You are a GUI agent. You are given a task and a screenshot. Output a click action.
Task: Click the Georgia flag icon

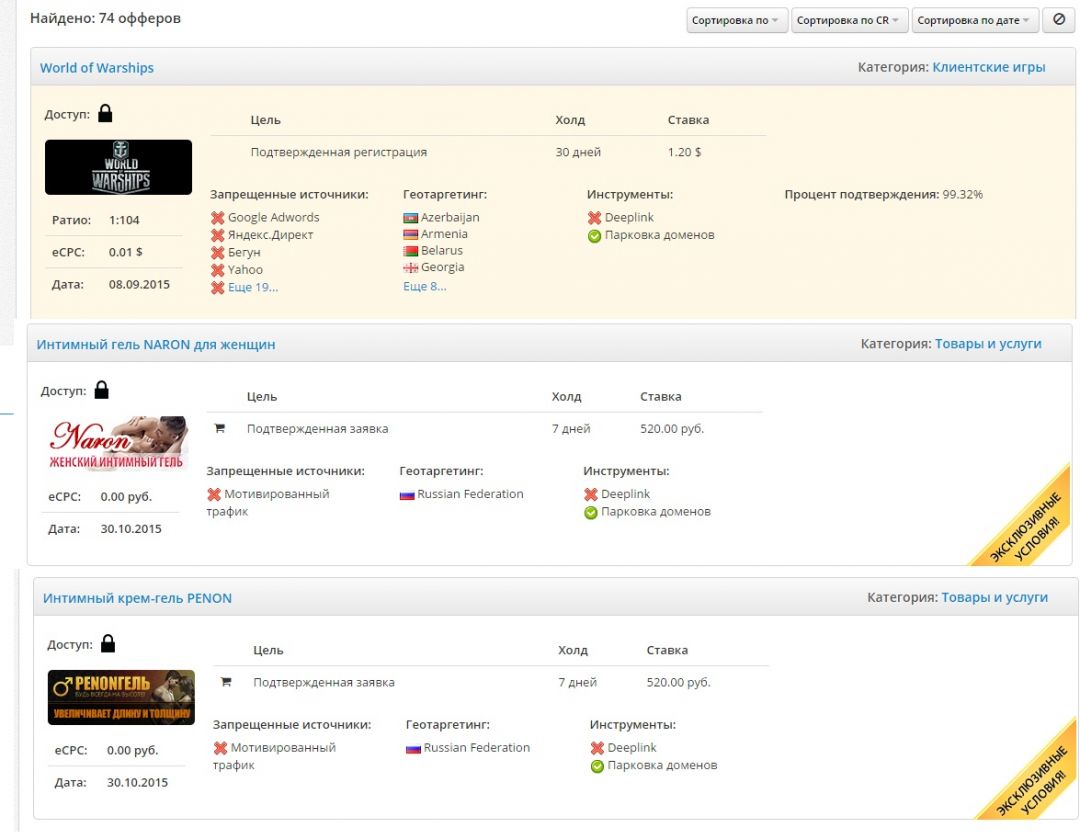click(411, 267)
